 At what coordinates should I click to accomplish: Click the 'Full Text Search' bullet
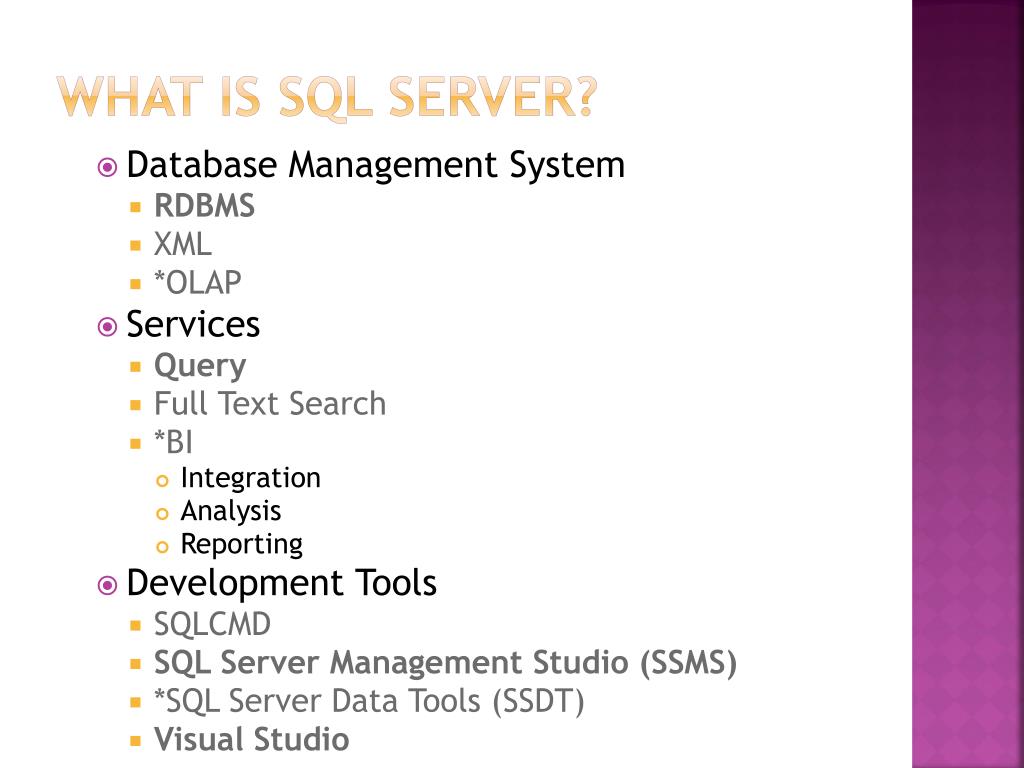coord(270,404)
